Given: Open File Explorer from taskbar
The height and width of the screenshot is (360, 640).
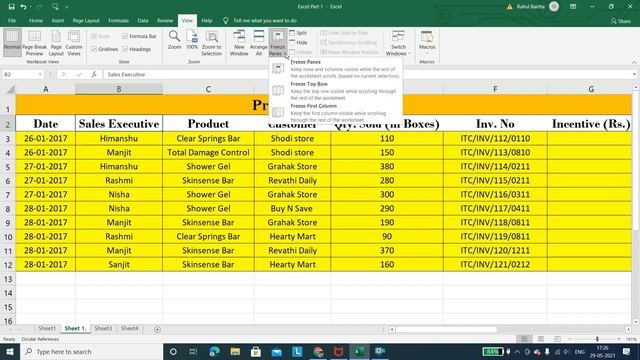Looking at the screenshot, I should click(235, 351).
